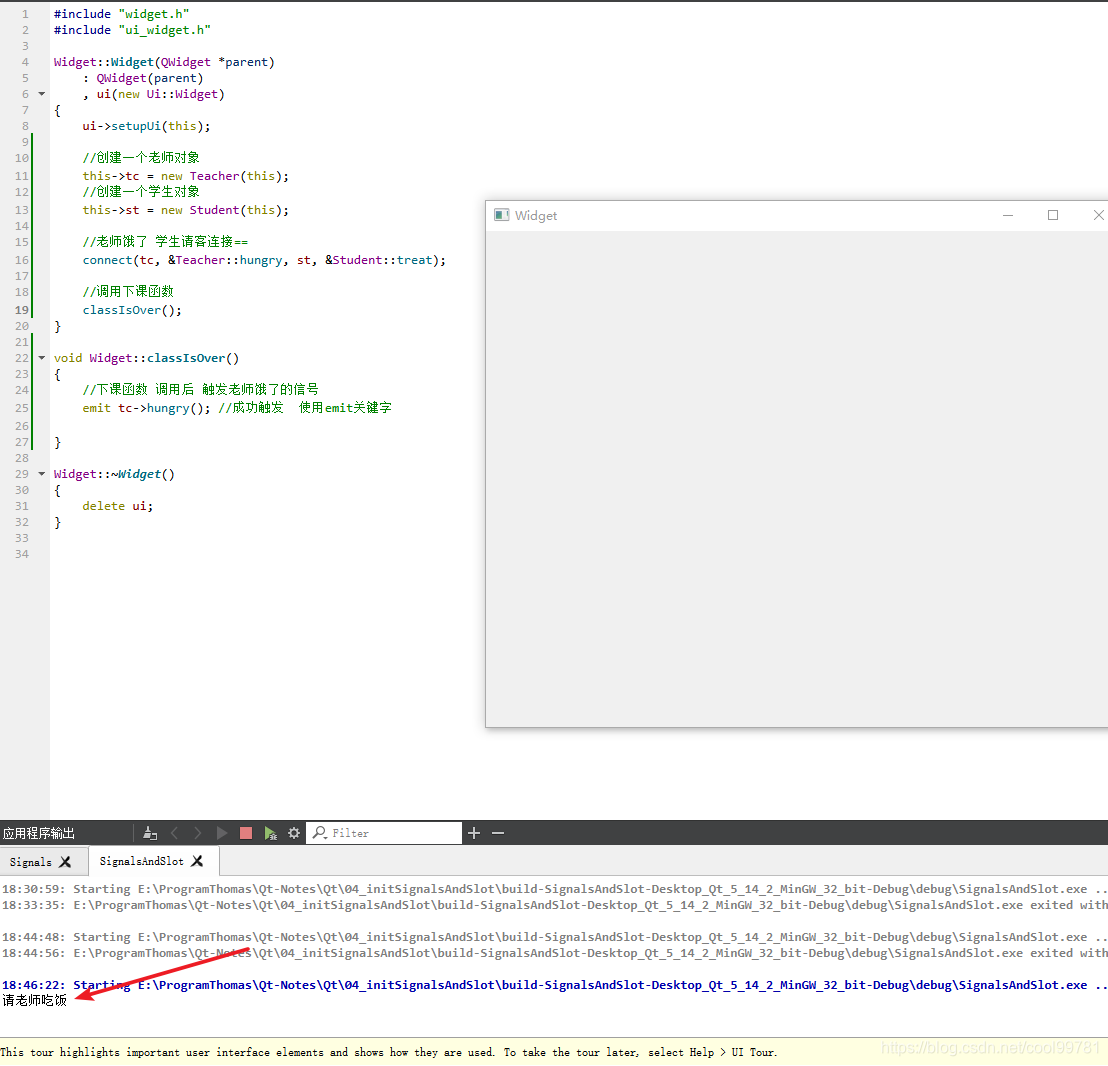Stop the running program with the red square

(x=246, y=833)
